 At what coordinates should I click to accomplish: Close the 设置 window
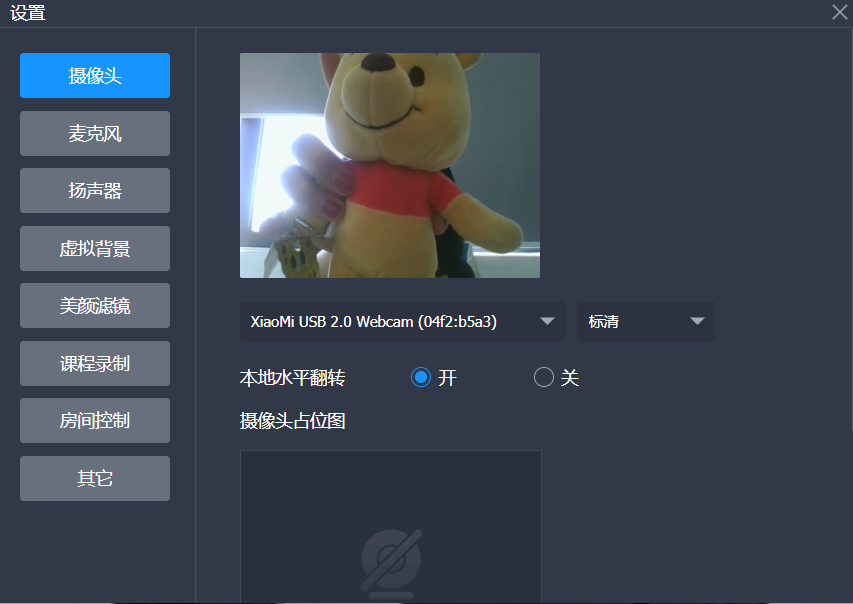pos(839,12)
